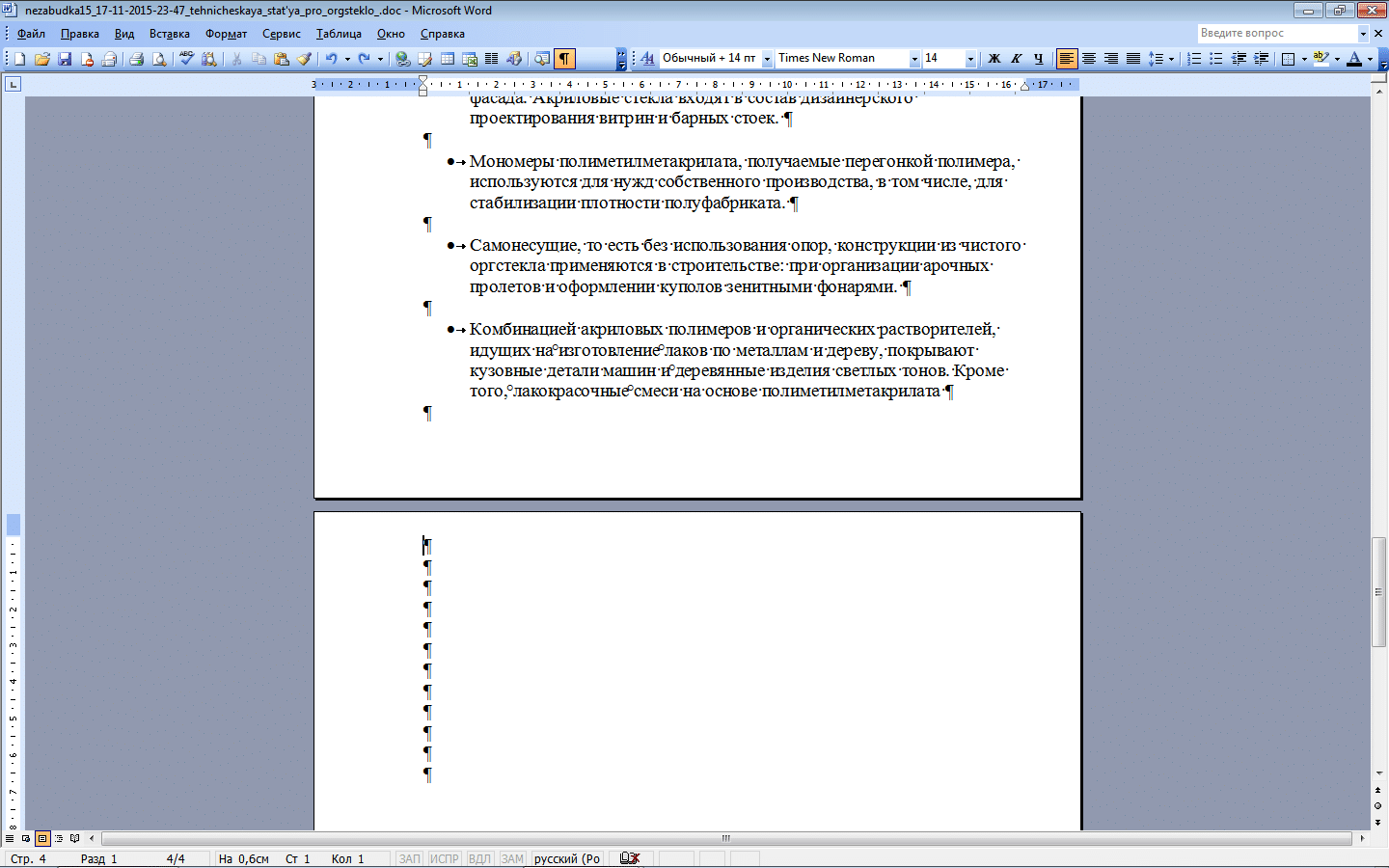The width and height of the screenshot is (1389, 868).
Task: Save the document with the floppy disk icon
Action: [x=65, y=59]
